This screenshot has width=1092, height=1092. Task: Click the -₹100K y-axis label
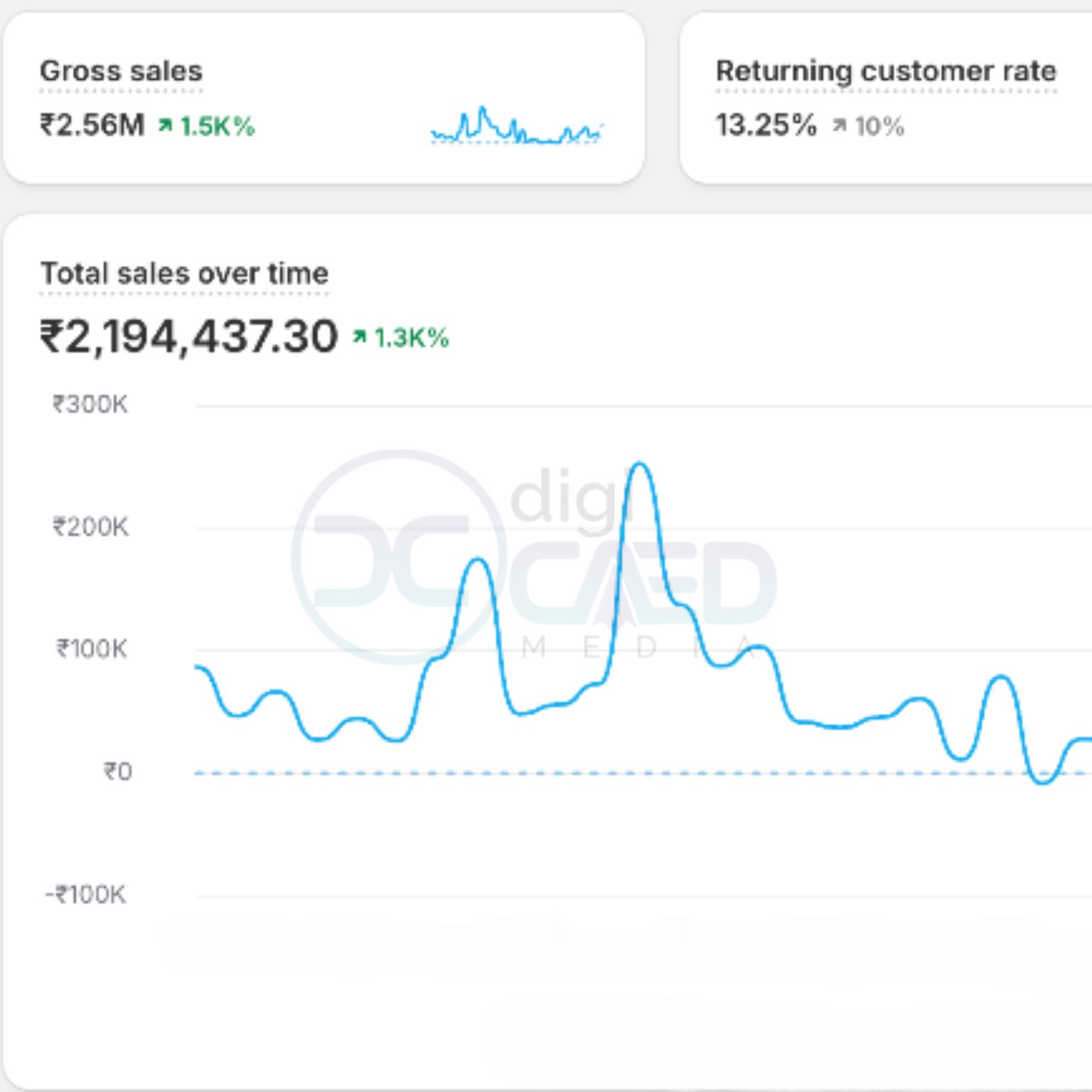85,894
